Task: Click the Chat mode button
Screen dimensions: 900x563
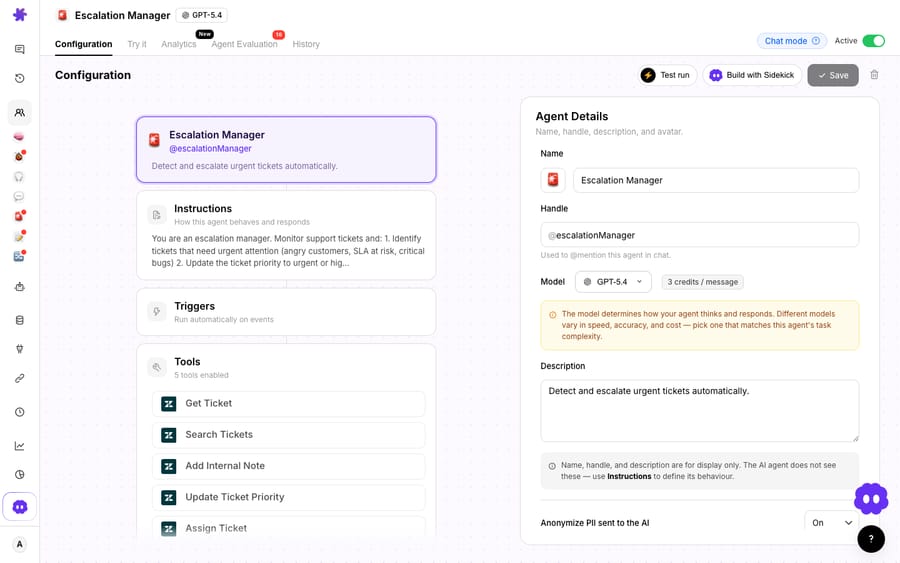Action: click(792, 41)
